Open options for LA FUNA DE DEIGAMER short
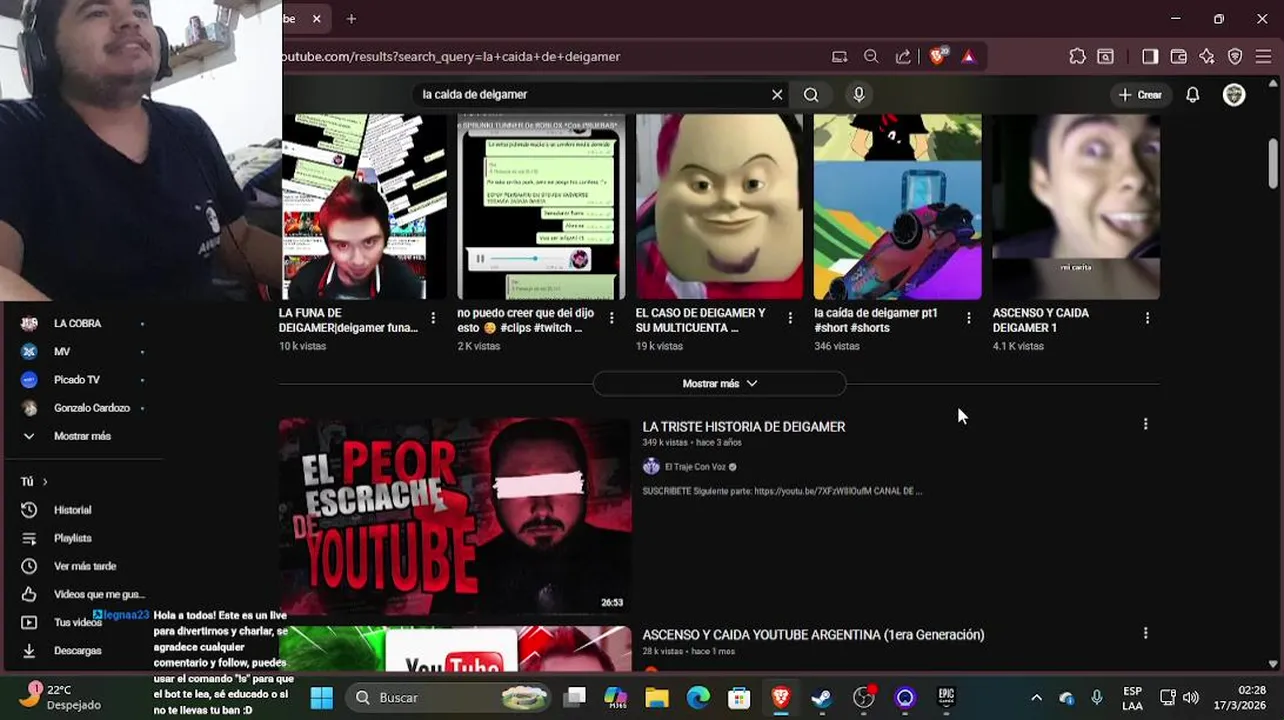 point(433,318)
